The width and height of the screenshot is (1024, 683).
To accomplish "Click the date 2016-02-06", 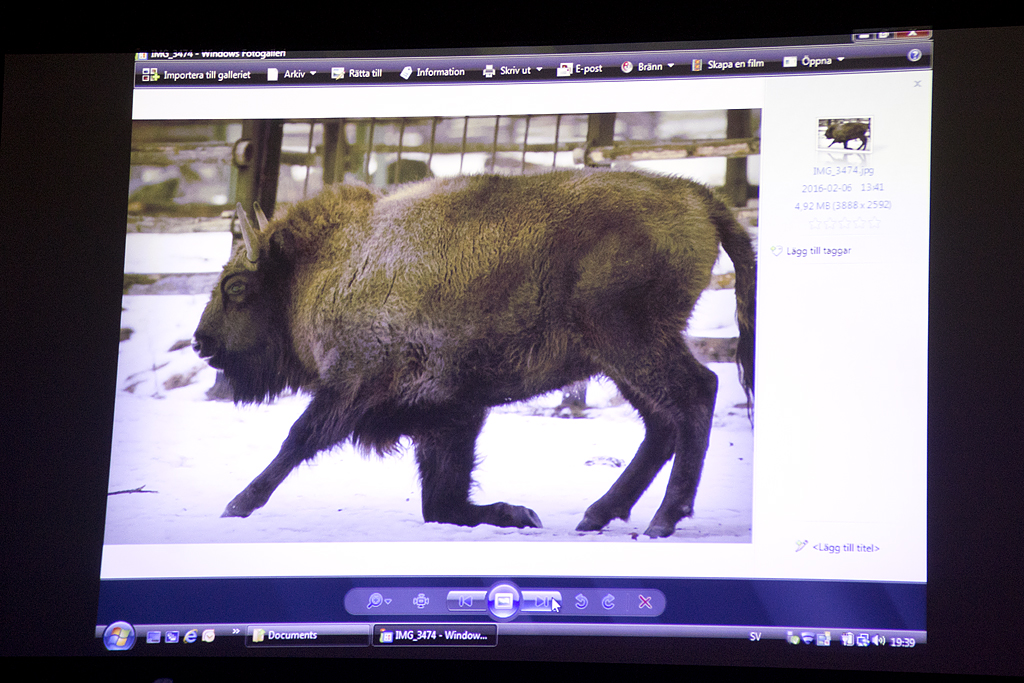I will click(827, 188).
